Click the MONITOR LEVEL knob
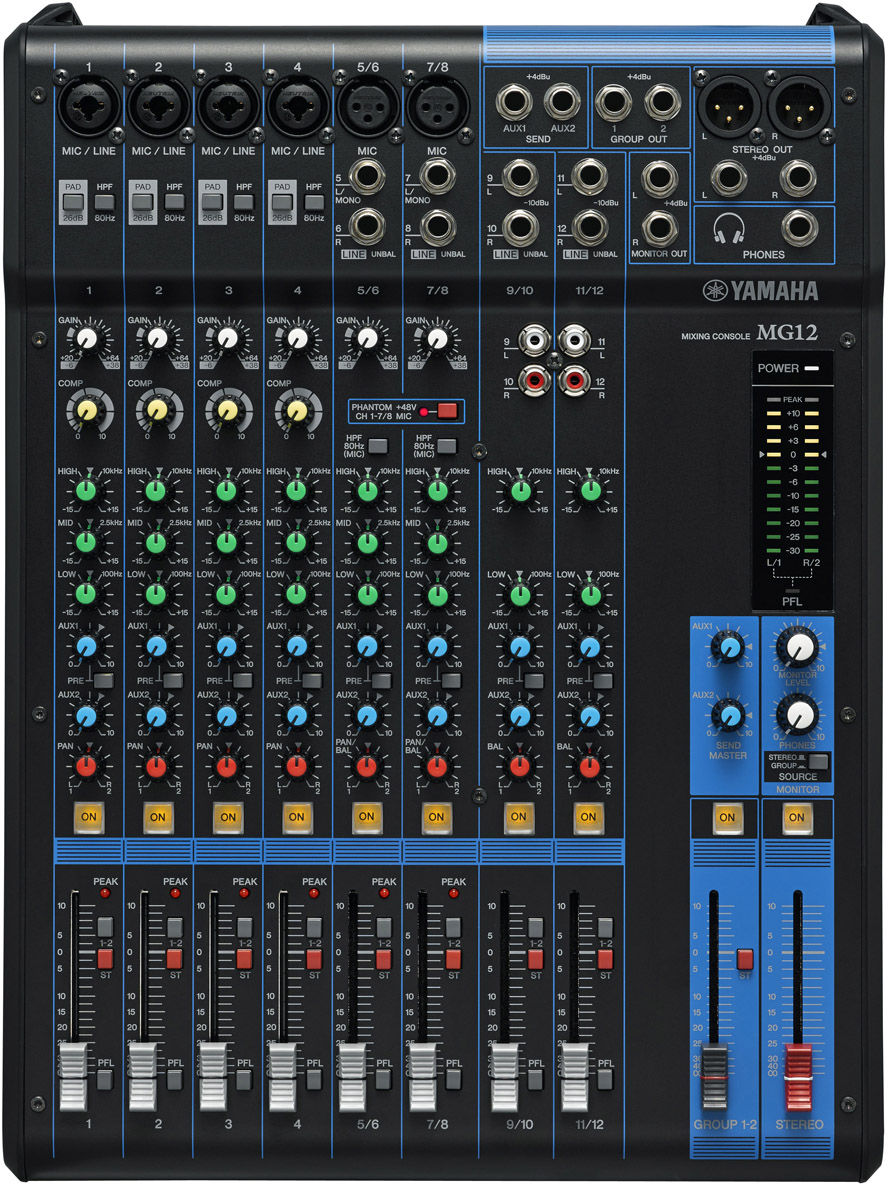Image resolution: width=890 pixels, height=1190 pixels. [x=797, y=649]
